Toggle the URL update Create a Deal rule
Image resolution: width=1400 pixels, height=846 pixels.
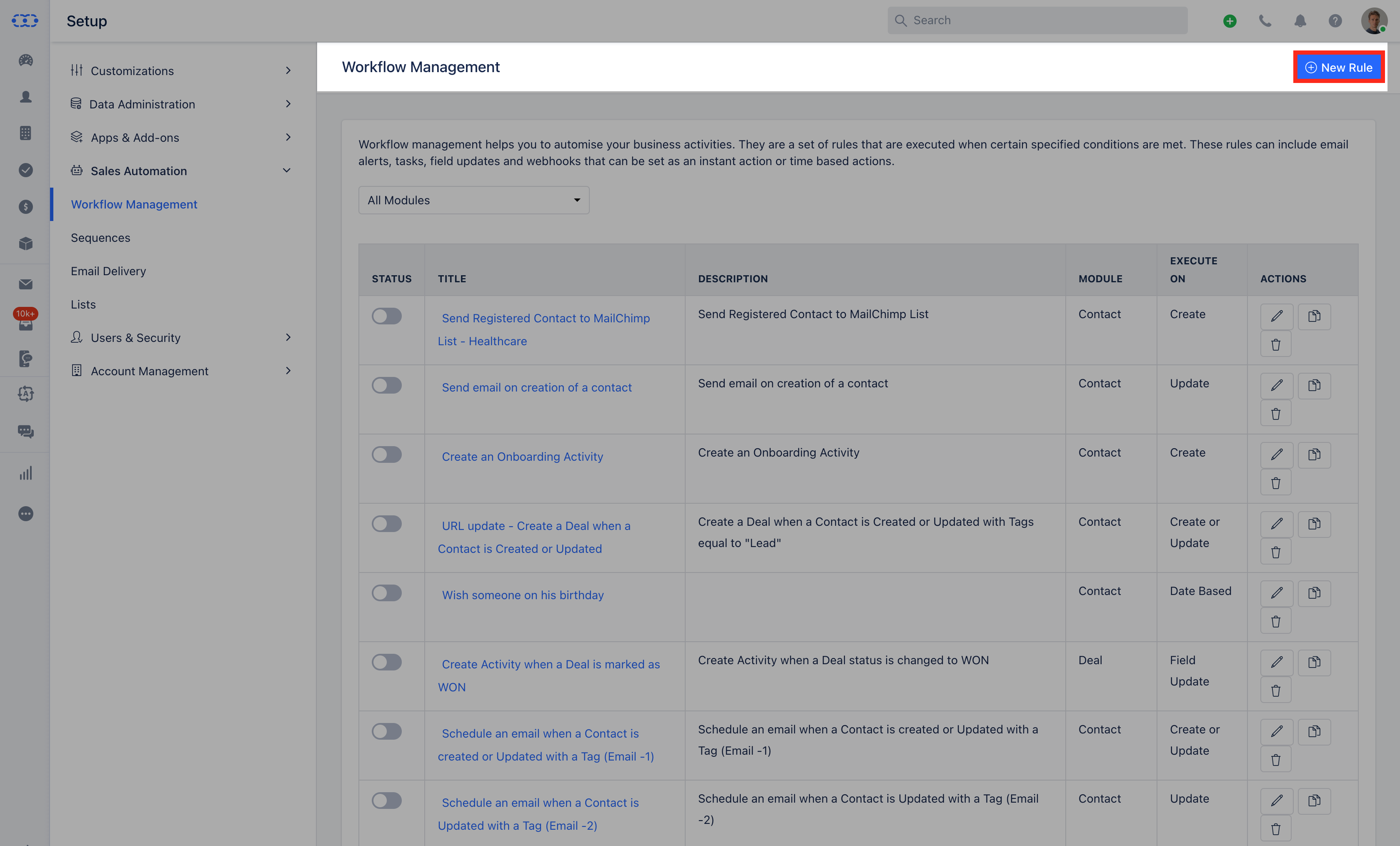[386, 524]
